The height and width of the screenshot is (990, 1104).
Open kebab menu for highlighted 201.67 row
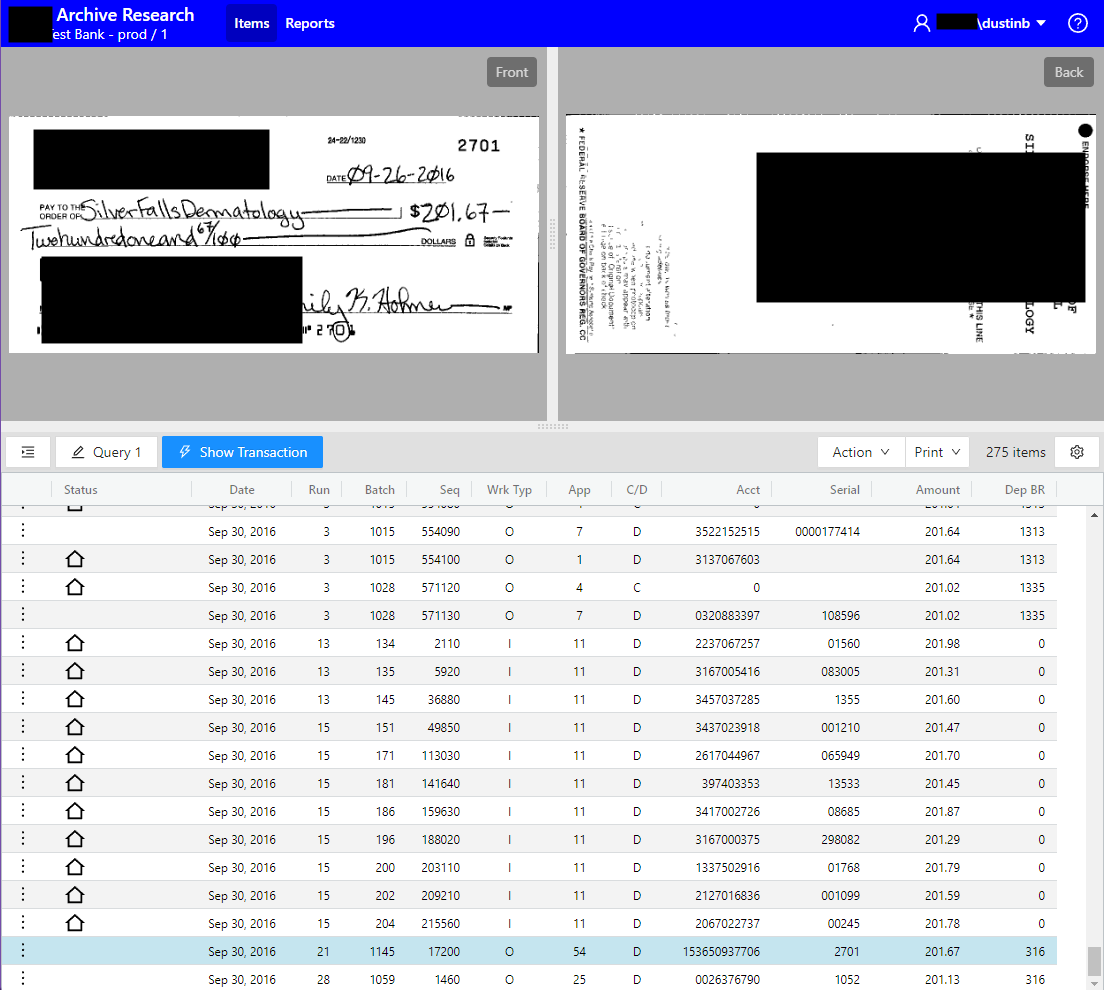point(23,951)
